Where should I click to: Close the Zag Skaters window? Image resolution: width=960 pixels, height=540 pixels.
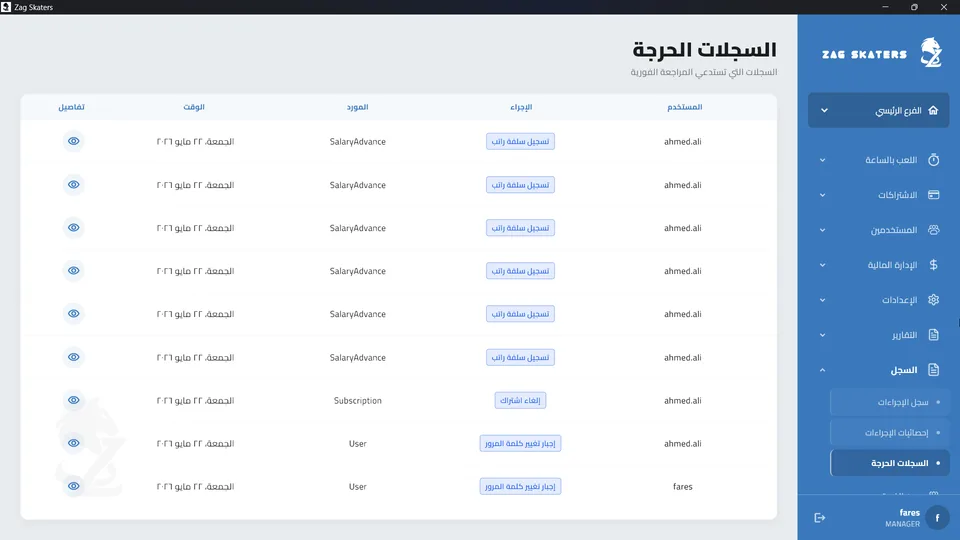click(943, 7)
